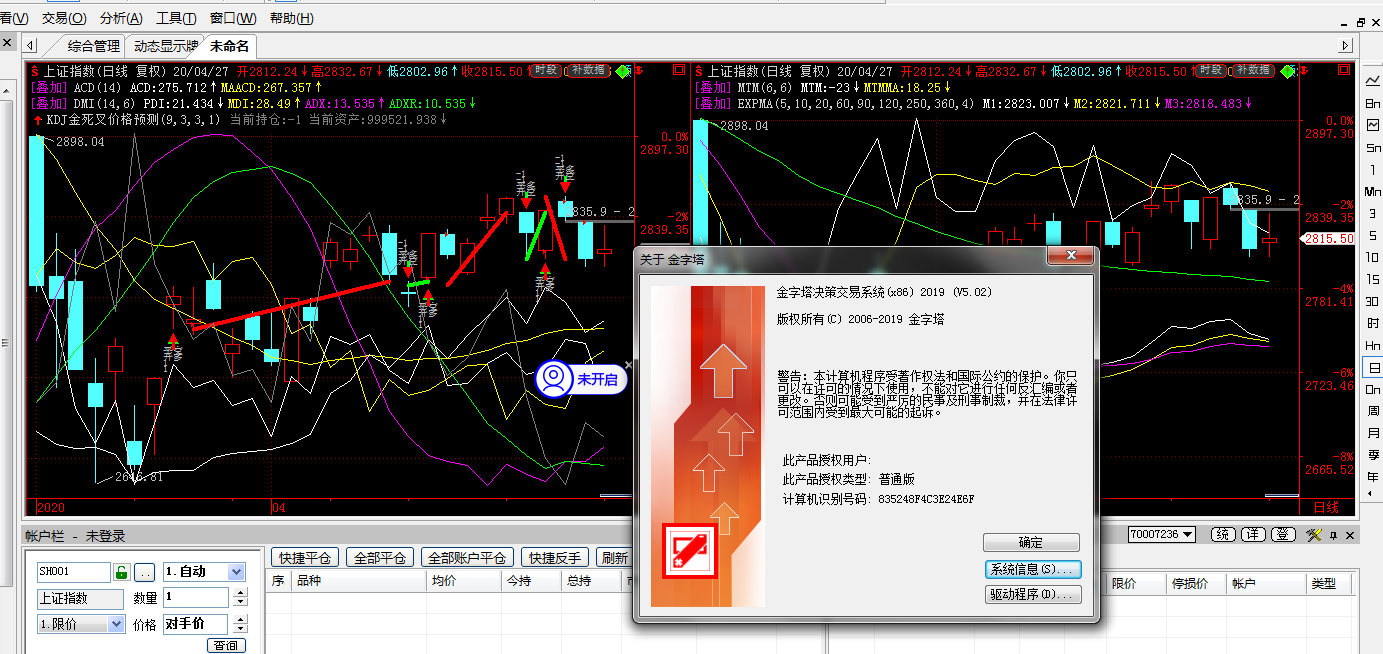The height and width of the screenshot is (654, 1383).
Task: Click the green diamond indicator on left chart
Action: pos(623,71)
